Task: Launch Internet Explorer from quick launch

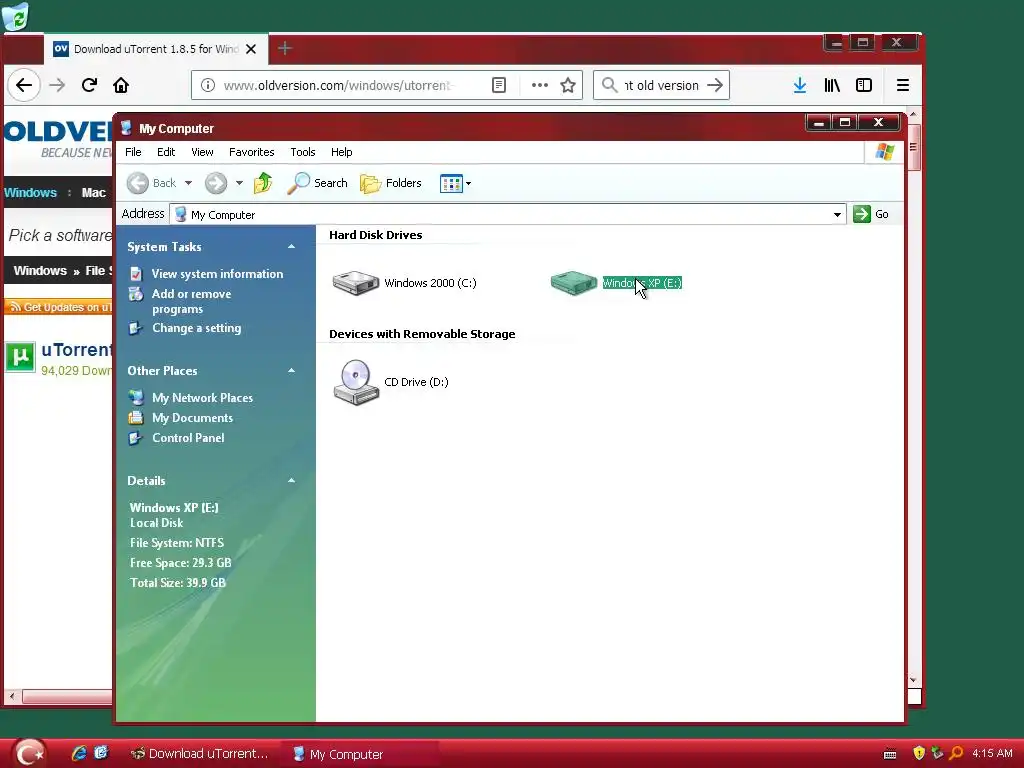Action: point(79,754)
